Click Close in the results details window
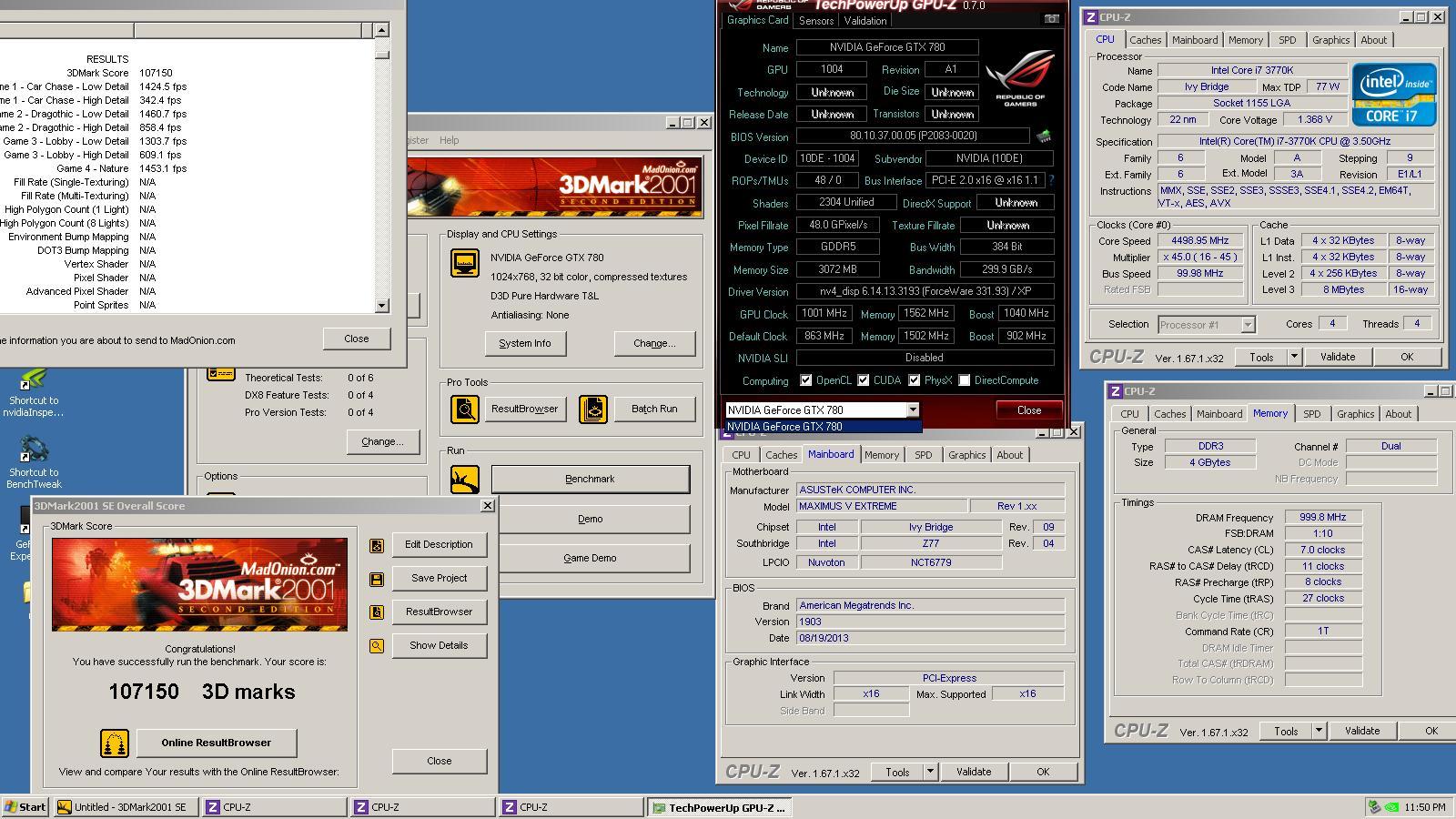 click(x=357, y=339)
